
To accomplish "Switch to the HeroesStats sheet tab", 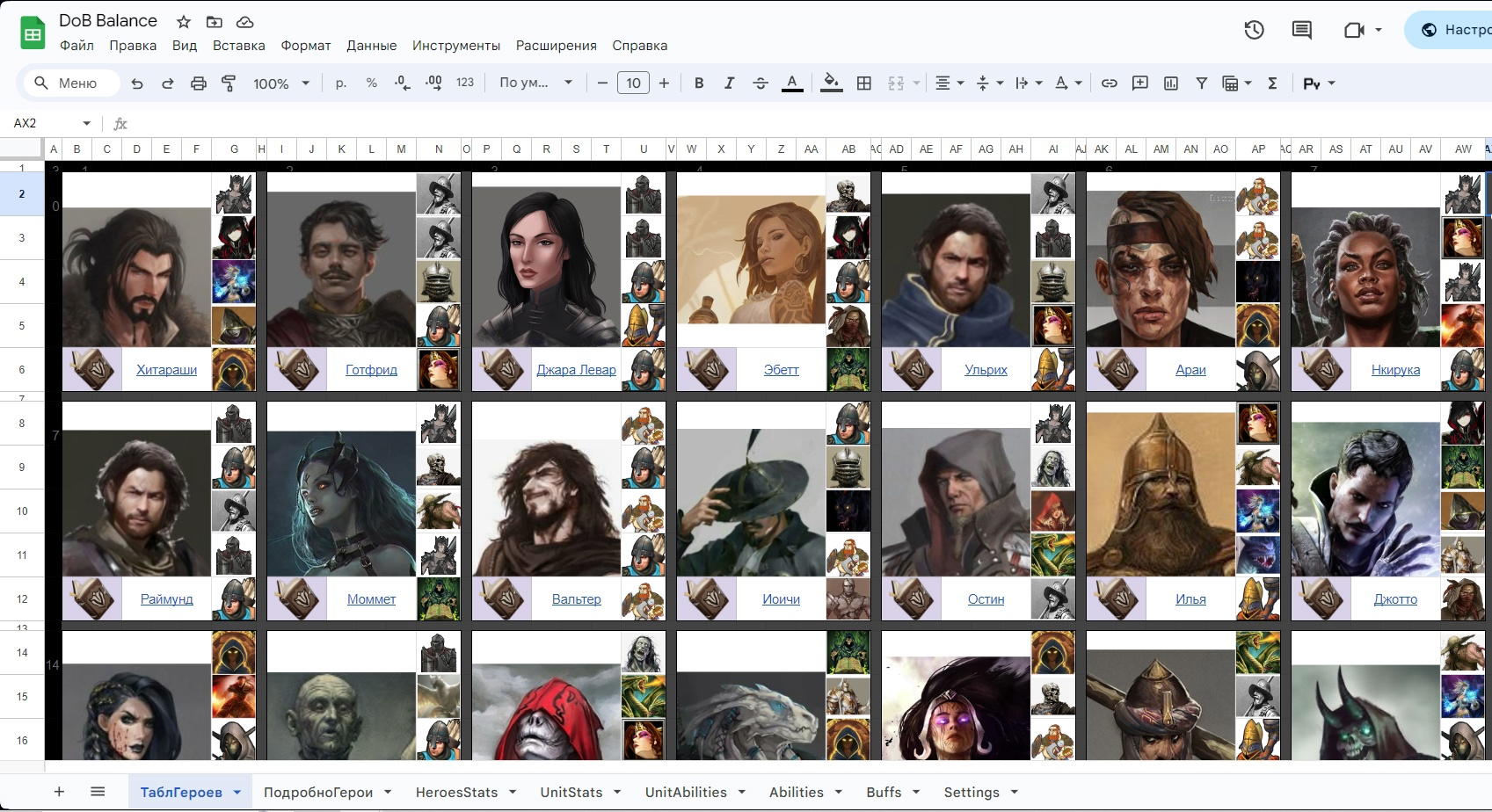I will pos(456,793).
